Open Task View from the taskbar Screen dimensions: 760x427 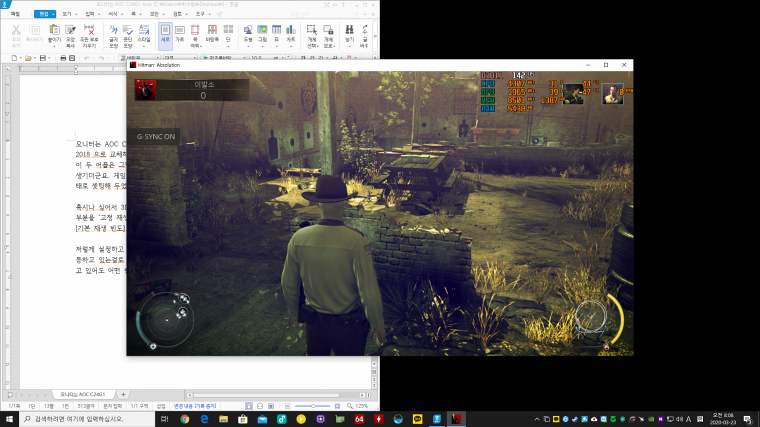coord(164,419)
